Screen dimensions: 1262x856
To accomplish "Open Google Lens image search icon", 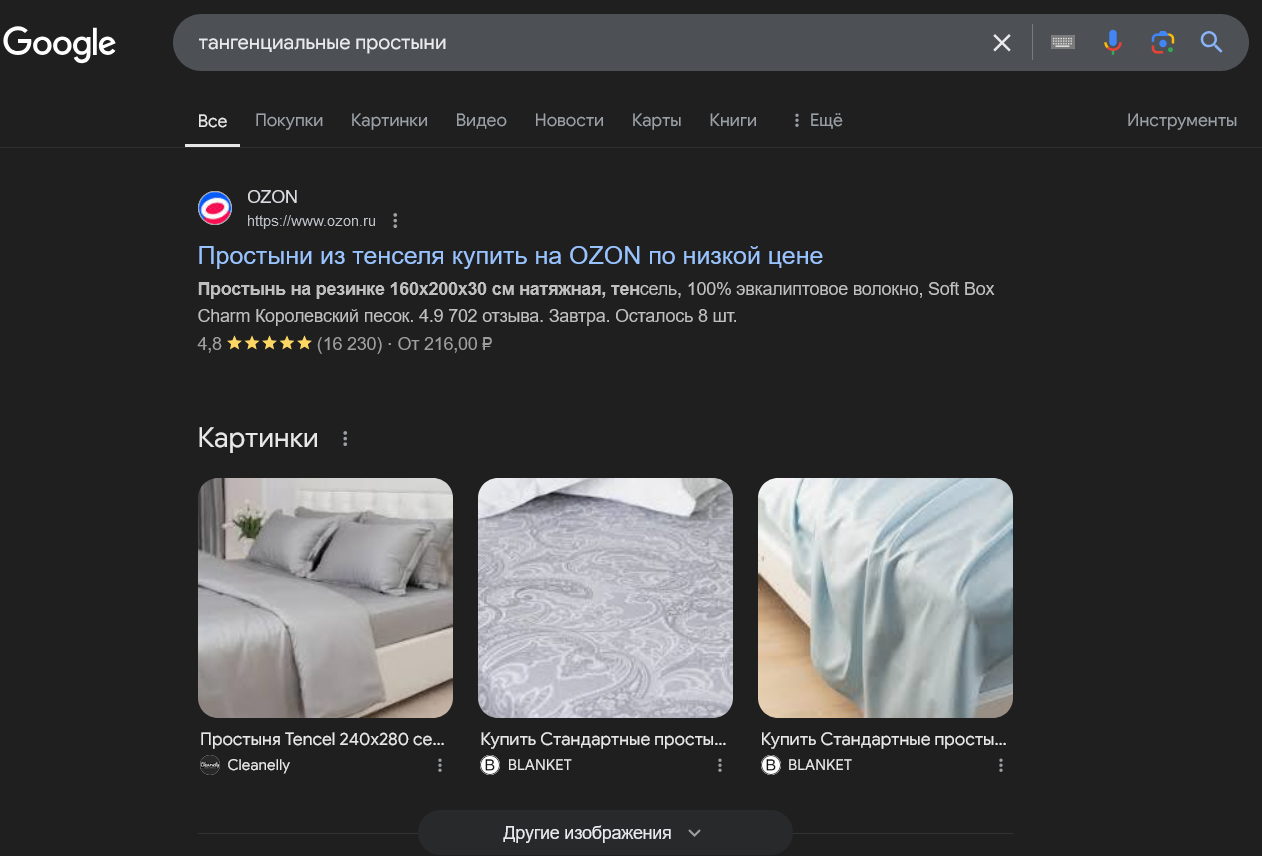I will [1162, 42].
